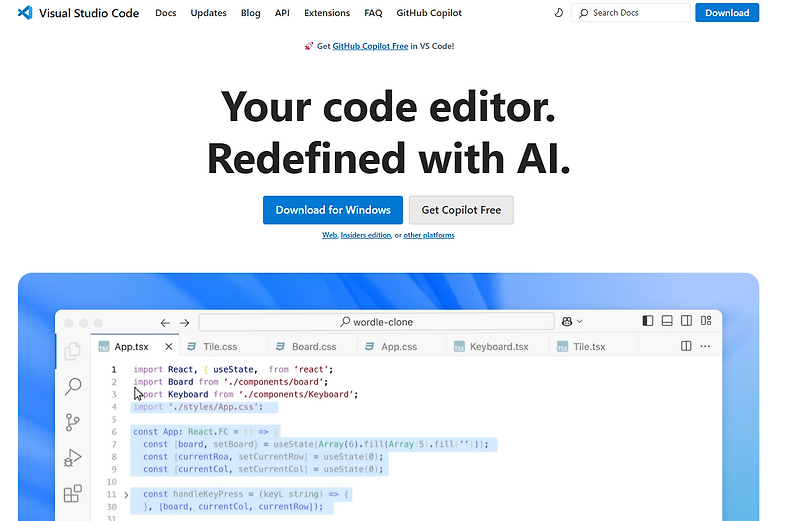Toggle the dark theme moon icon
Screen dimensions: 800x521
559,13
